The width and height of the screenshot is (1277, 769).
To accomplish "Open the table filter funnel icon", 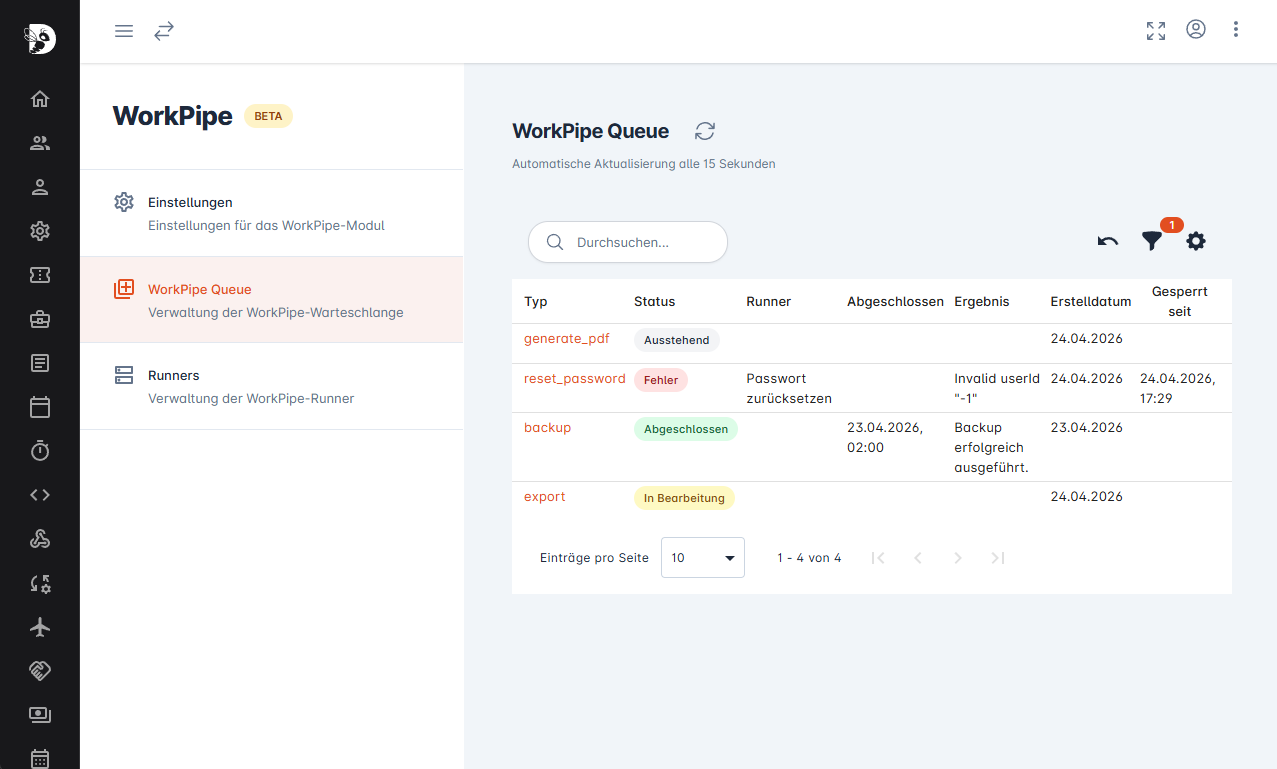I will click(x=1152, y=241).
